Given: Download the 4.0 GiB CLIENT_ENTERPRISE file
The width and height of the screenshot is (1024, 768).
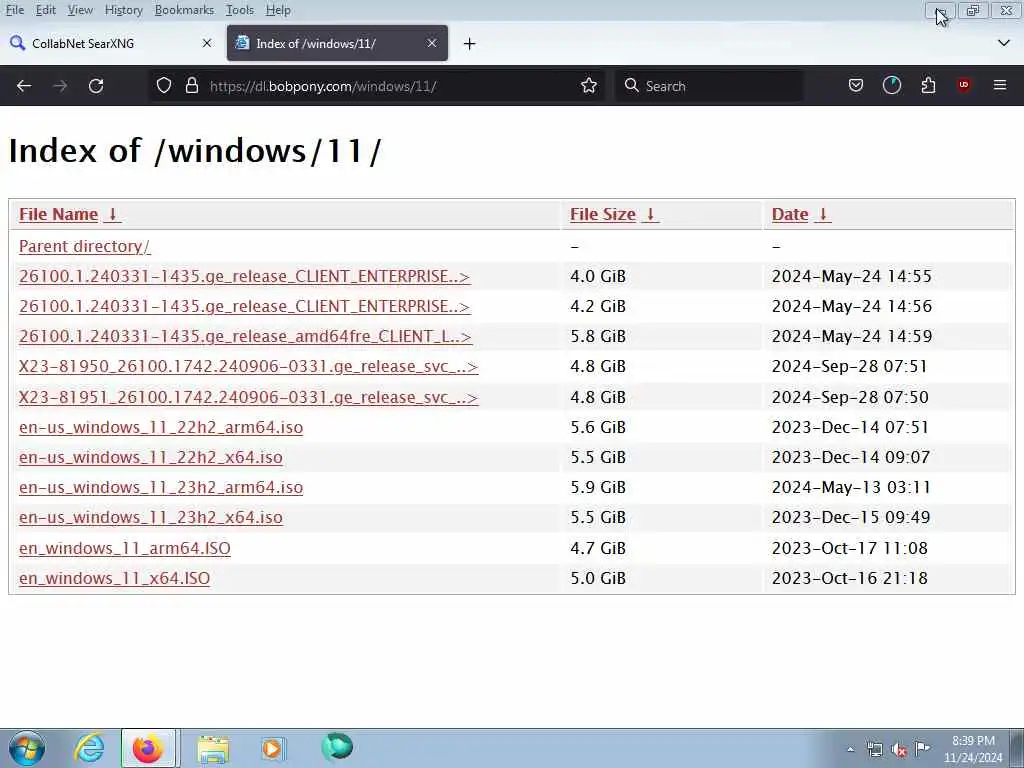Looking at the screenshot, I should pyautogui.click(x=244, y=276).
